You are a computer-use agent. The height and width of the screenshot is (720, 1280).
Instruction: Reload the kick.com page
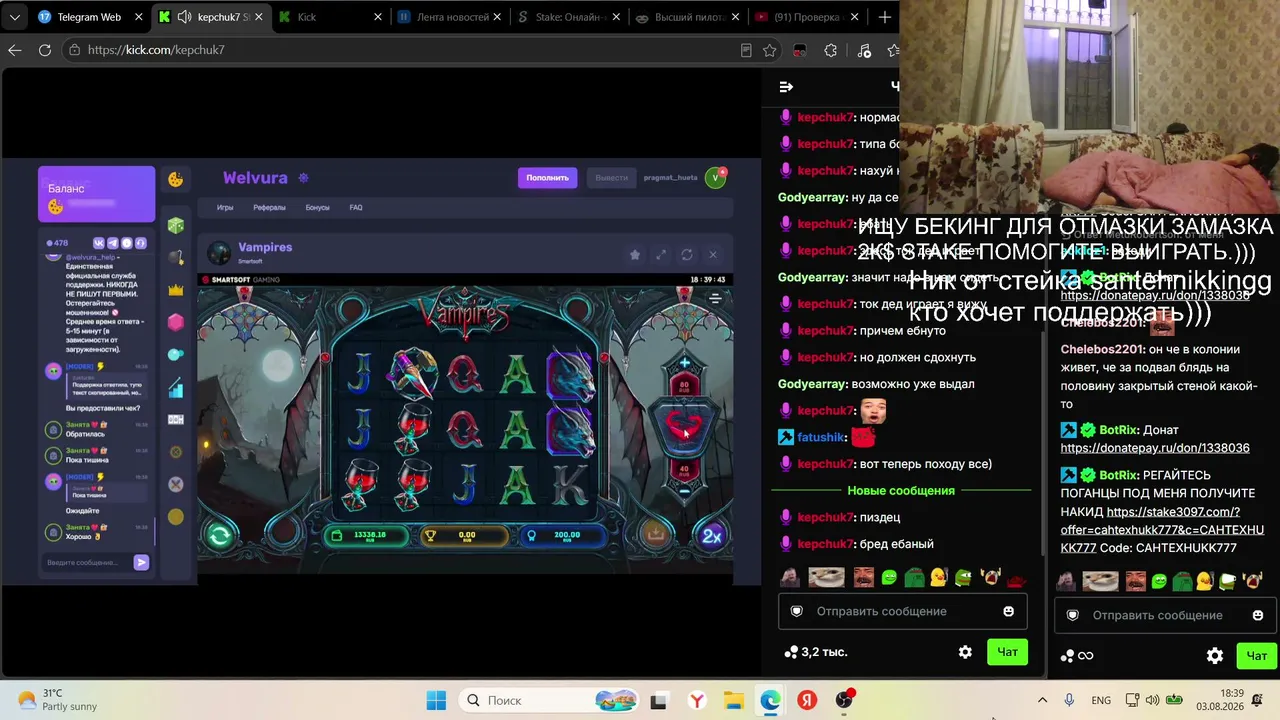tap(45, 50)
